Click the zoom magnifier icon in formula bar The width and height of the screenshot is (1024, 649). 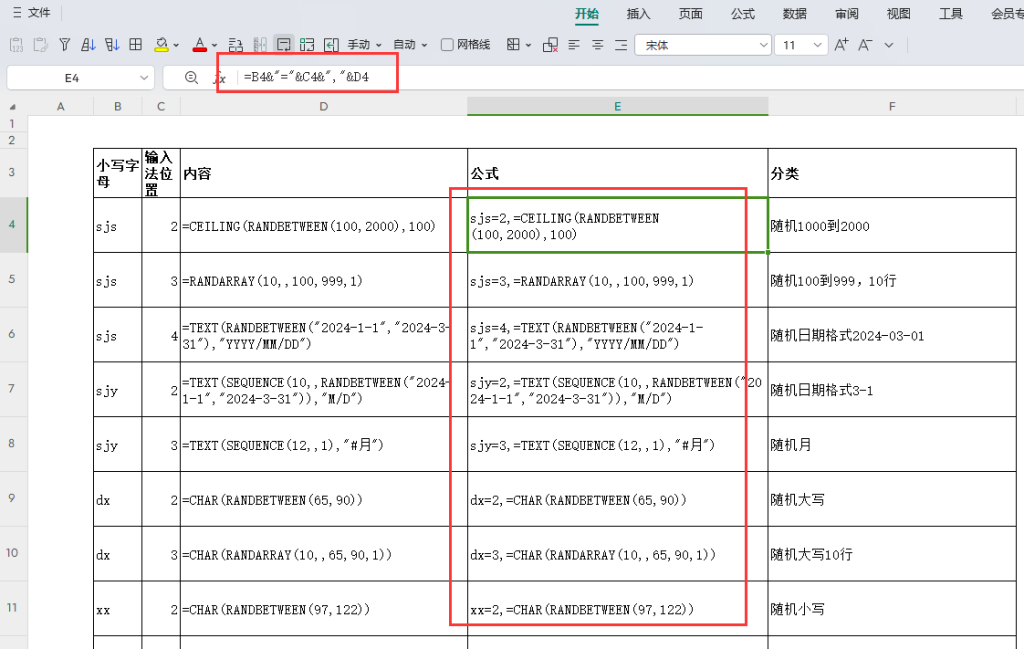[191, 78]
